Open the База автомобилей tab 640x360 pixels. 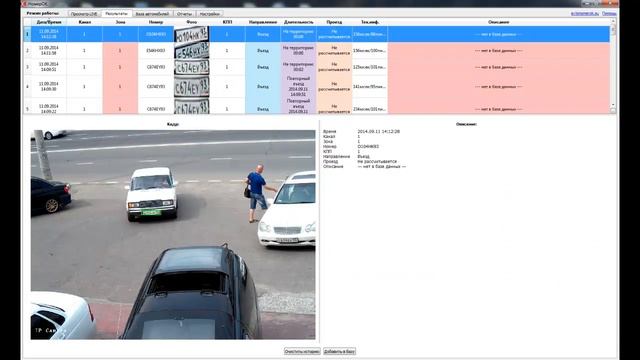tap(152, 14)
